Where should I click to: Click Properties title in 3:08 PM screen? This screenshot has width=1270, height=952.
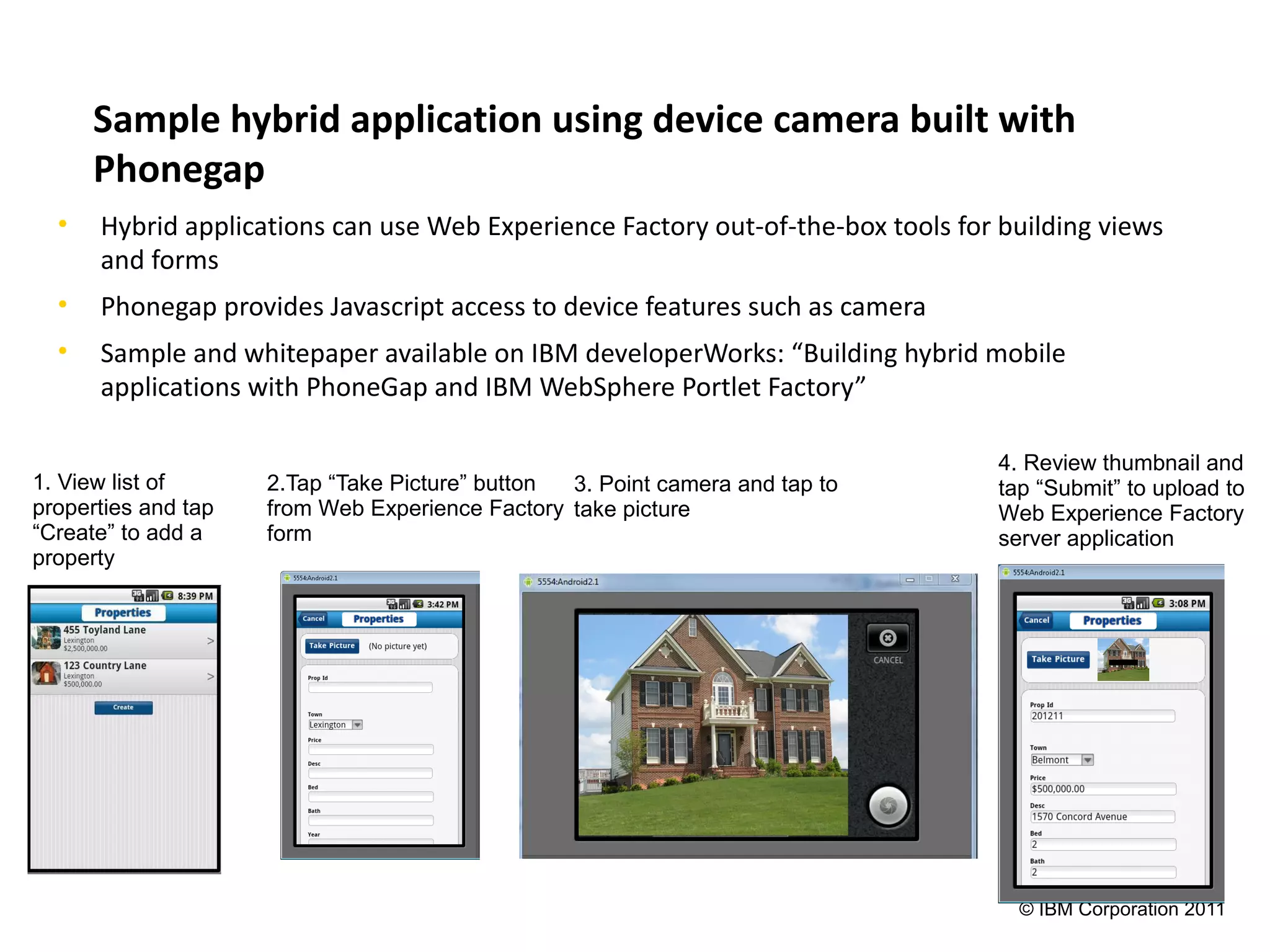1112,621
